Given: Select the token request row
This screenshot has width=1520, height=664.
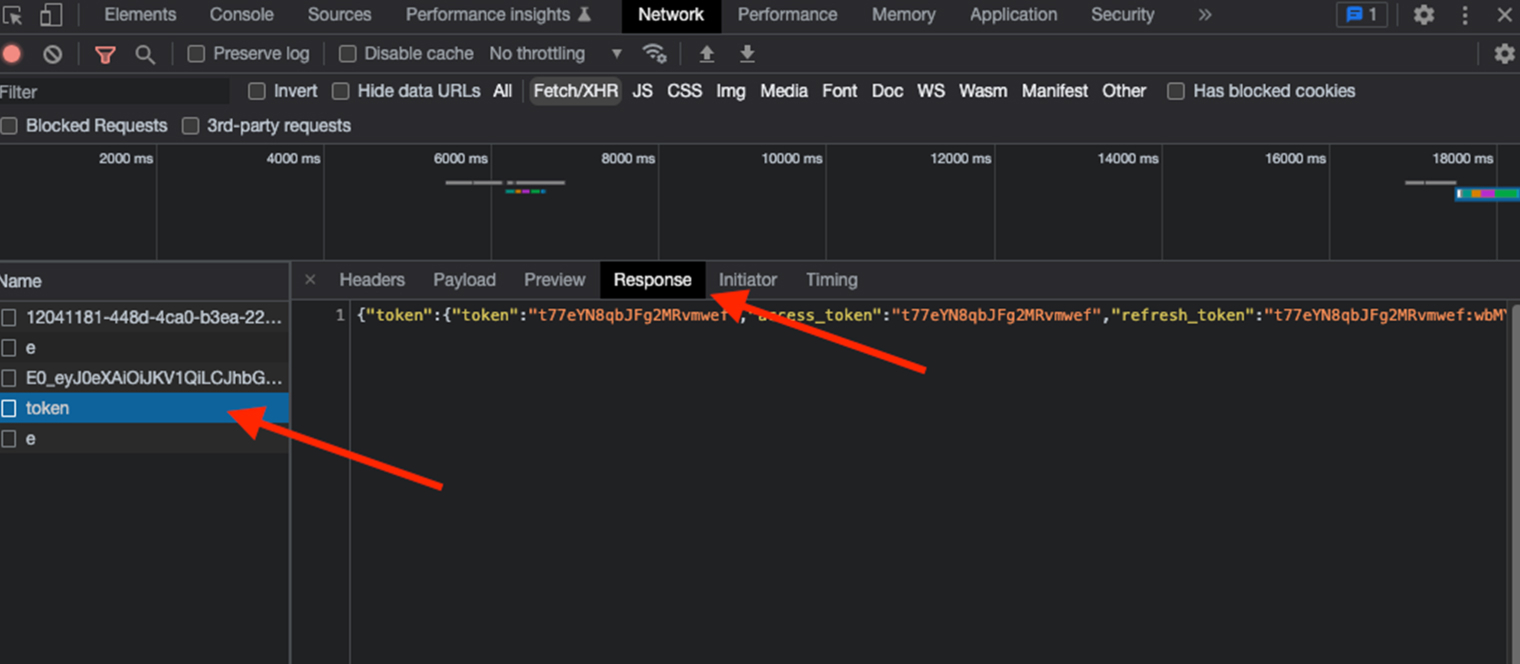Looking at the screenshot, I should 48,408.
